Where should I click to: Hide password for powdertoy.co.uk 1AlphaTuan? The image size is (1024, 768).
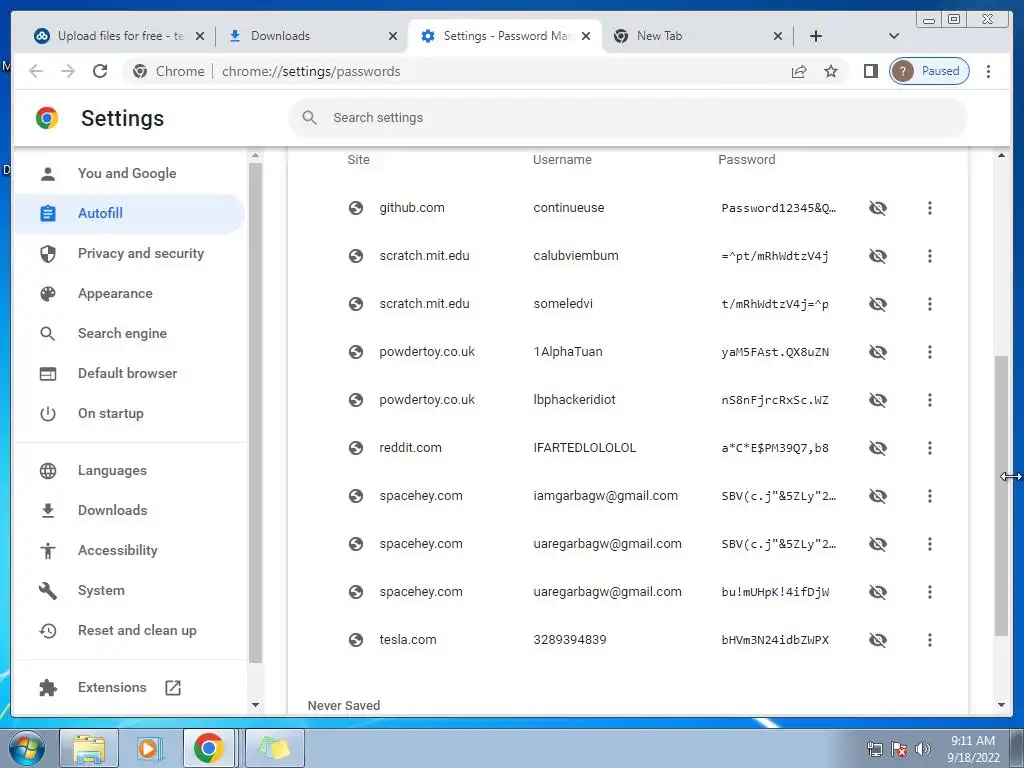coord(878,352)
